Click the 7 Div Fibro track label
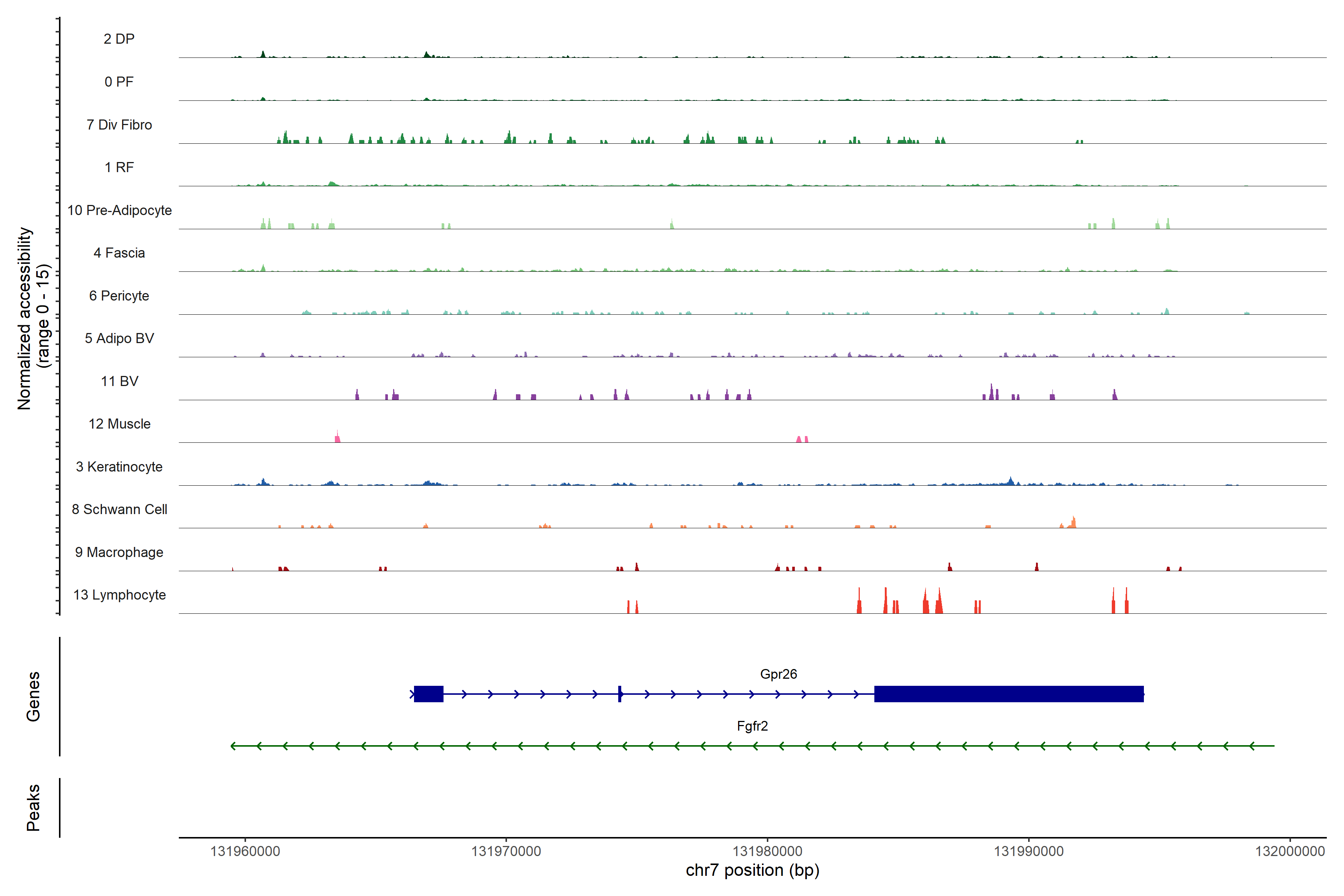Screen dimensions: 1344x896 [119, 125]
